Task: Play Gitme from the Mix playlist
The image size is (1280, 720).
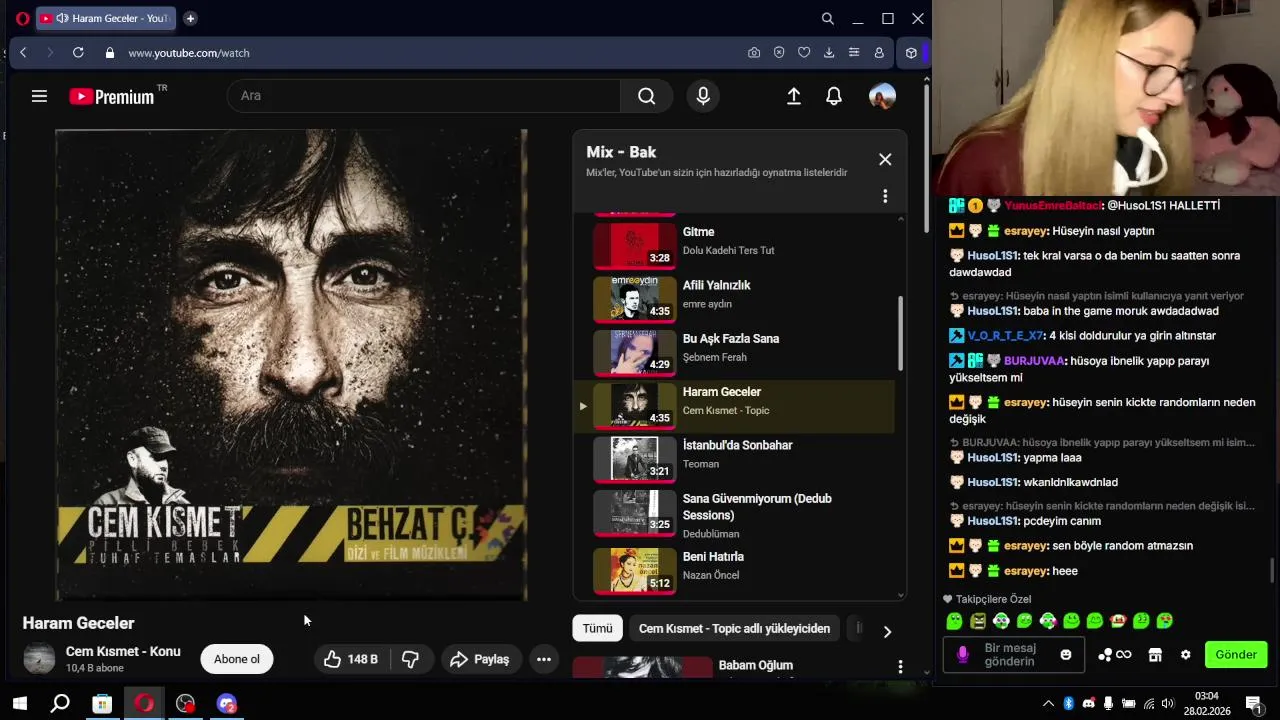Action: (x=735, y=245)
